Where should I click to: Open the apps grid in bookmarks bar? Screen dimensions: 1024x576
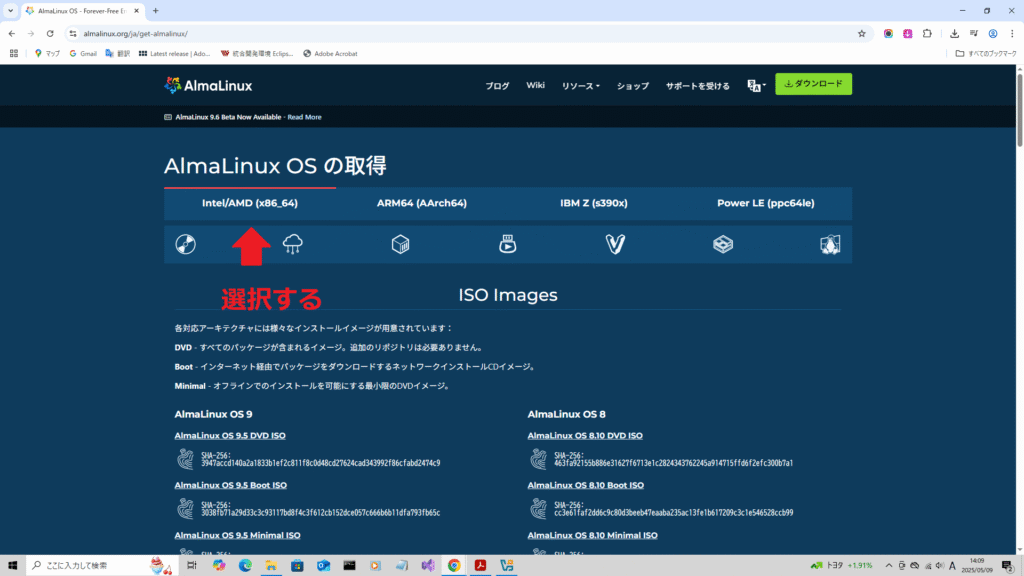(x=14, y=54)
